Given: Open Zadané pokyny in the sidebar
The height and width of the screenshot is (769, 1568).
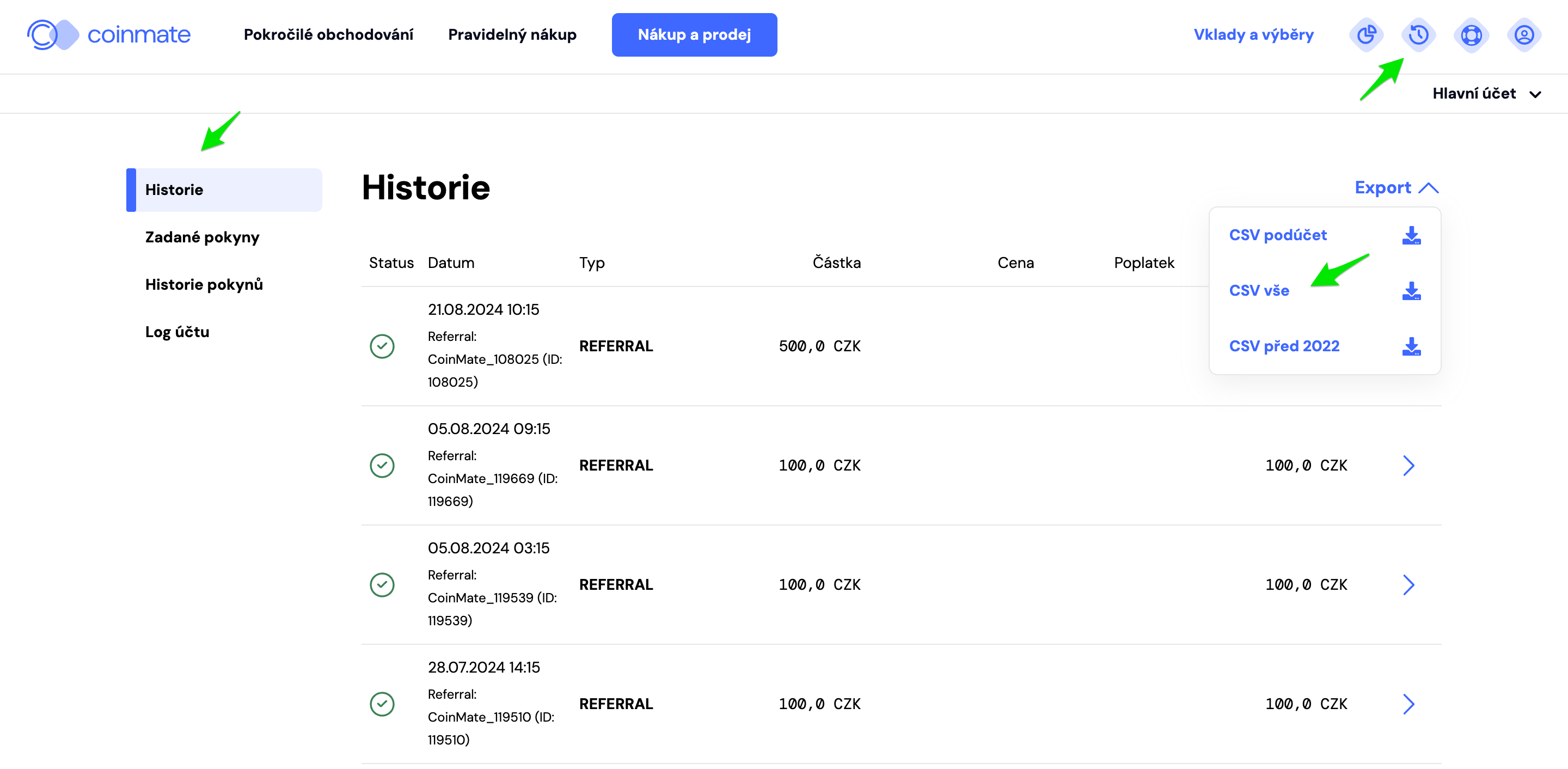Looking at the screenshot, I should point(202,237).
